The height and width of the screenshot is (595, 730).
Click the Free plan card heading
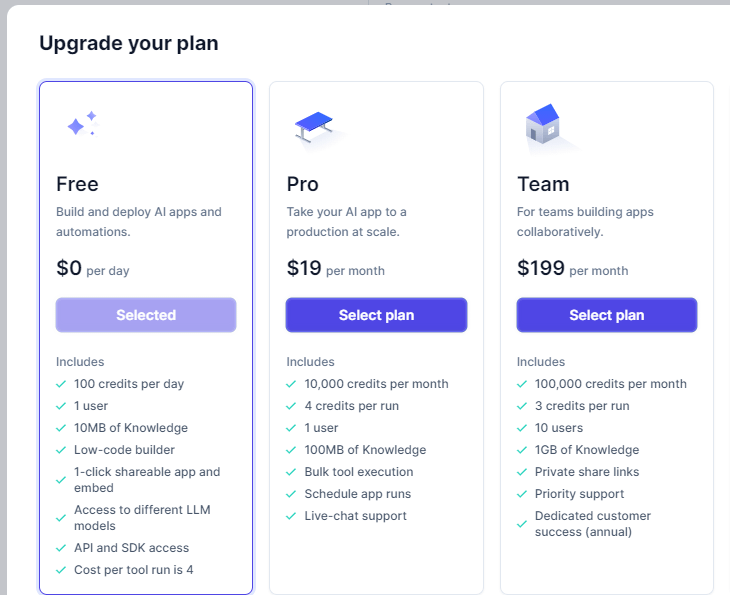pos(77,184)
